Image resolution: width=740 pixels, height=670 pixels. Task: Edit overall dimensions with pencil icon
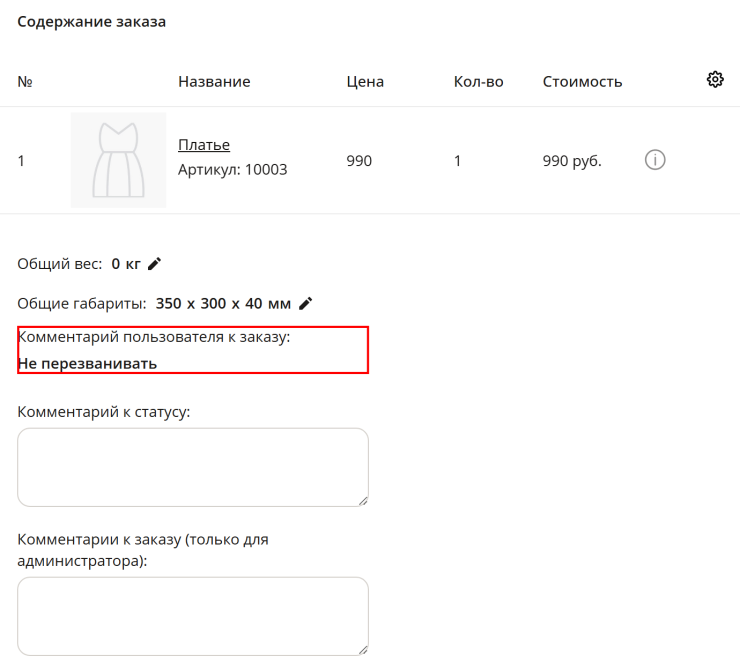click(x=306, y=303)
